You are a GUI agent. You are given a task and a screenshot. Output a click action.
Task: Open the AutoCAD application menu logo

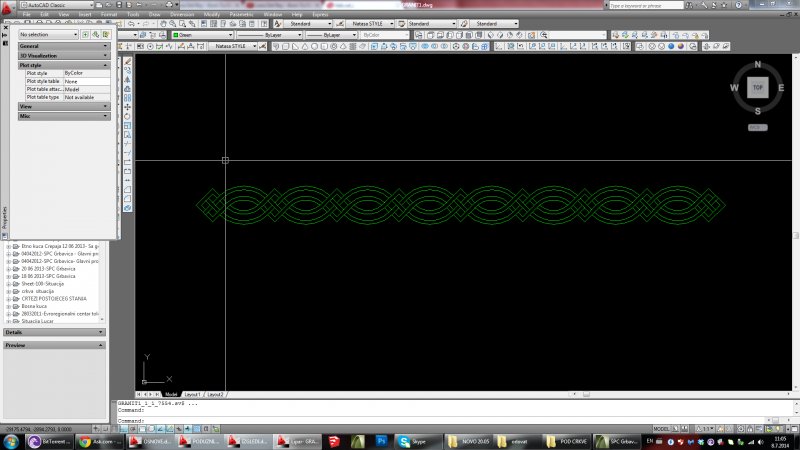click(x=7, y=7)
